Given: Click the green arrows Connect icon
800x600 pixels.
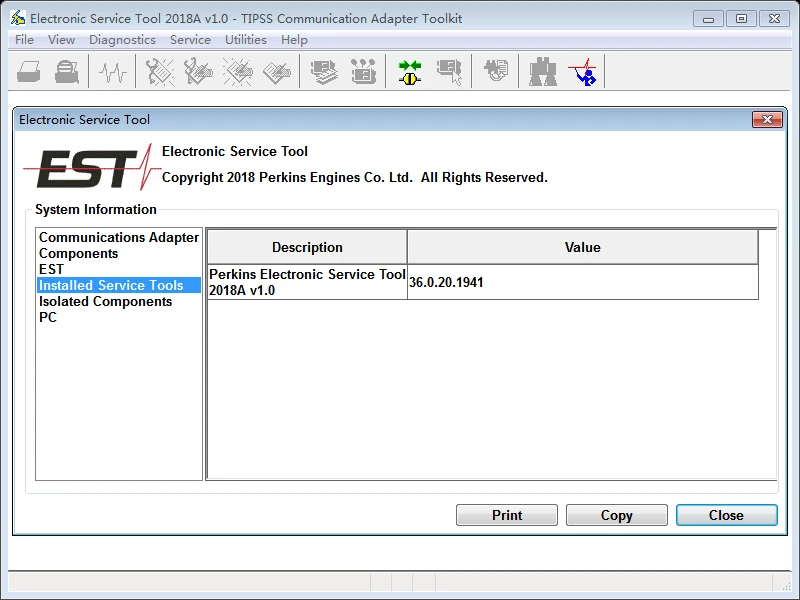Looking at the screenshot, I should [x=410, y=71].
